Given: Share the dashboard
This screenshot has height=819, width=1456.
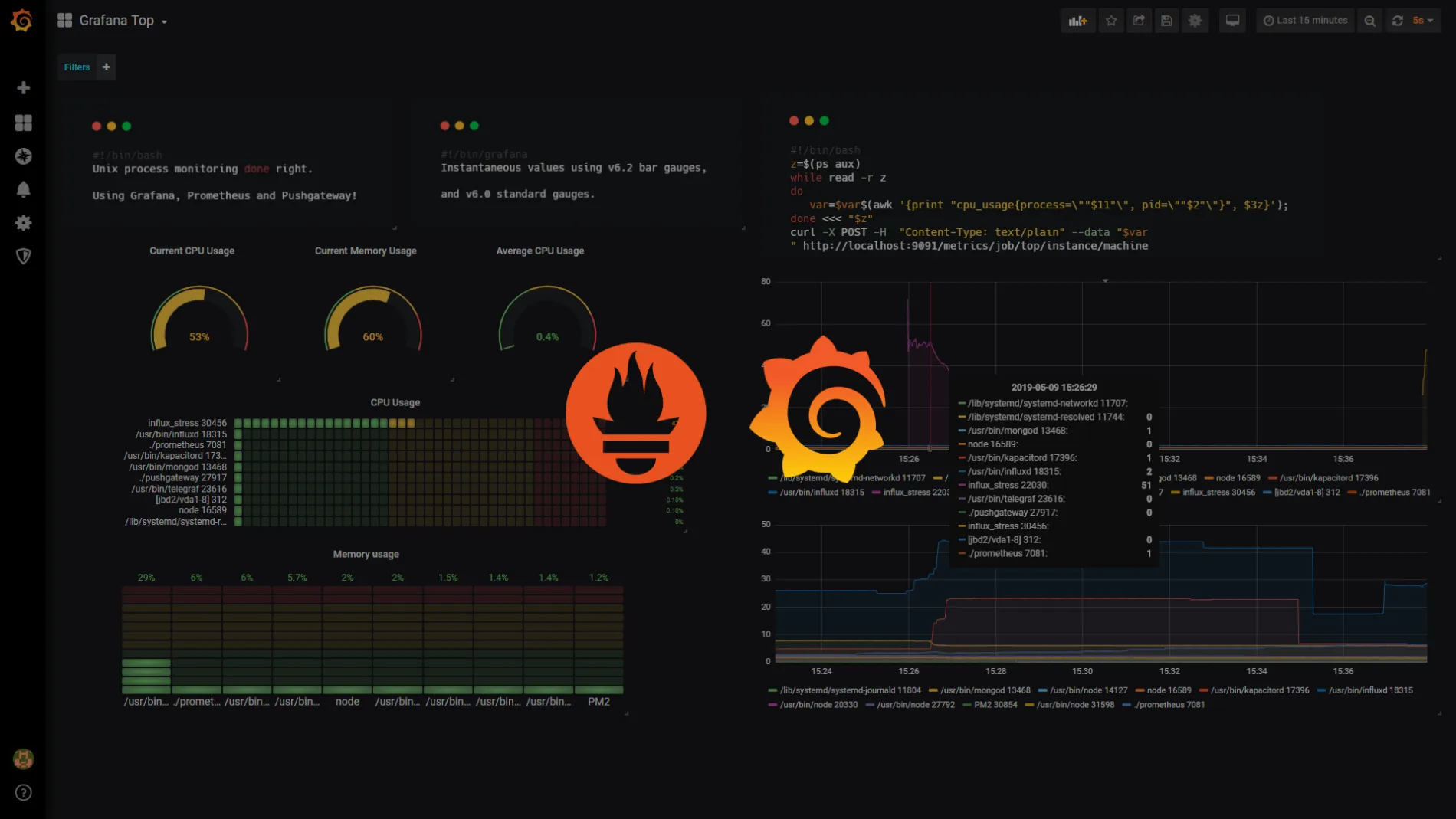Looking at the screenshot, I should click(1140, 21).
